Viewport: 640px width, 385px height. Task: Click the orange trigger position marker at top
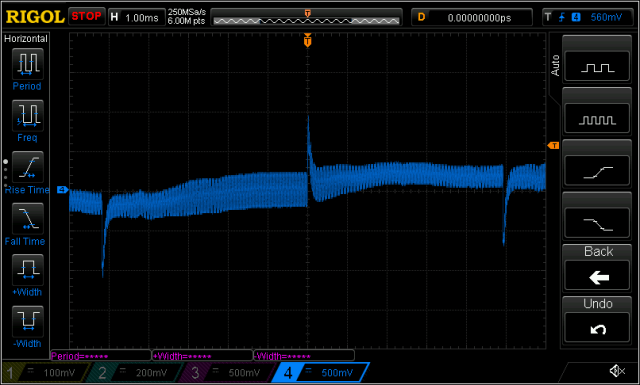coord(308,40)
